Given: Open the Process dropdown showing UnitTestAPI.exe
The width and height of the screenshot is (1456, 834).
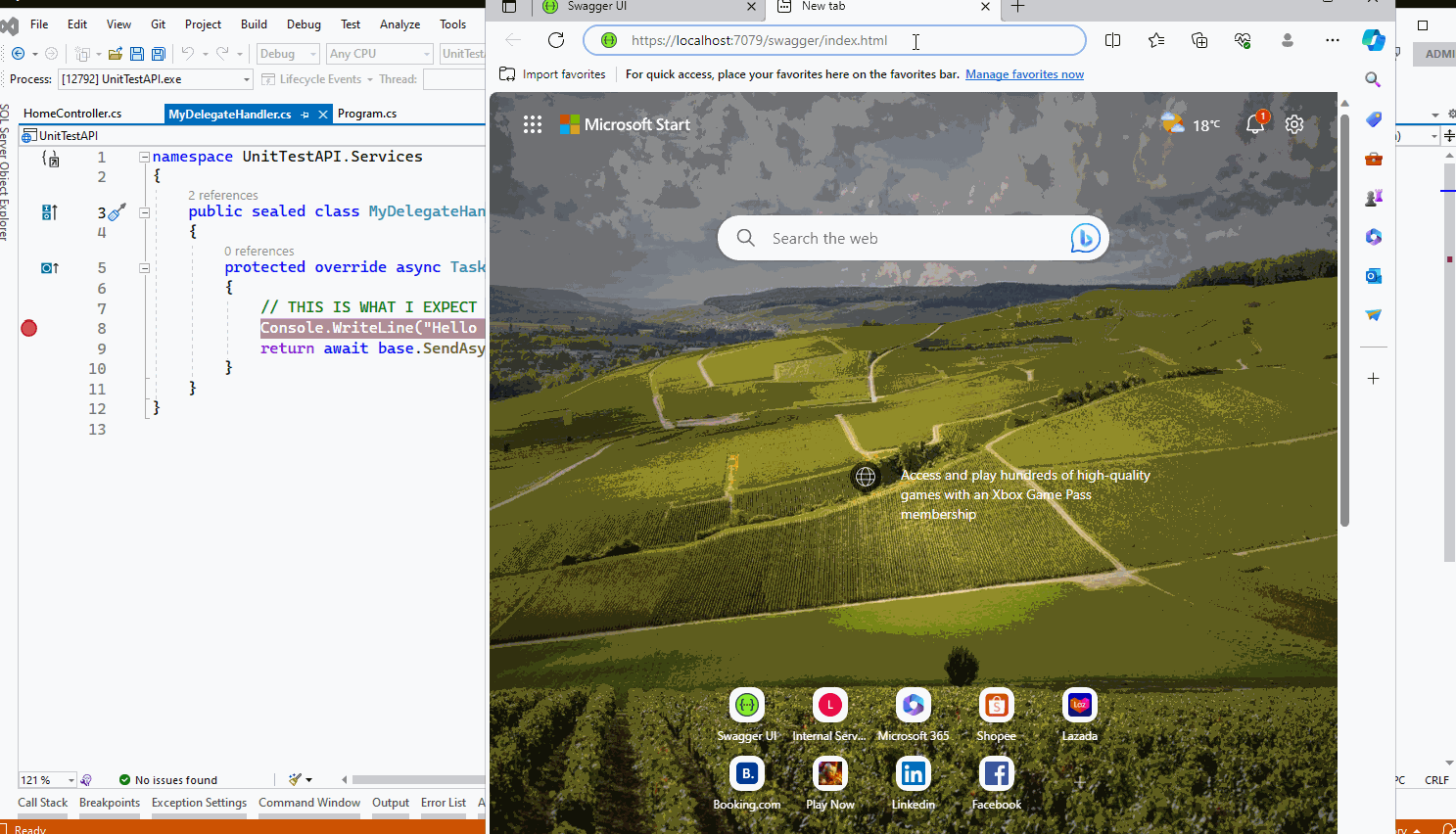Looking at the screenshot, I should click(x=156, y=79).
